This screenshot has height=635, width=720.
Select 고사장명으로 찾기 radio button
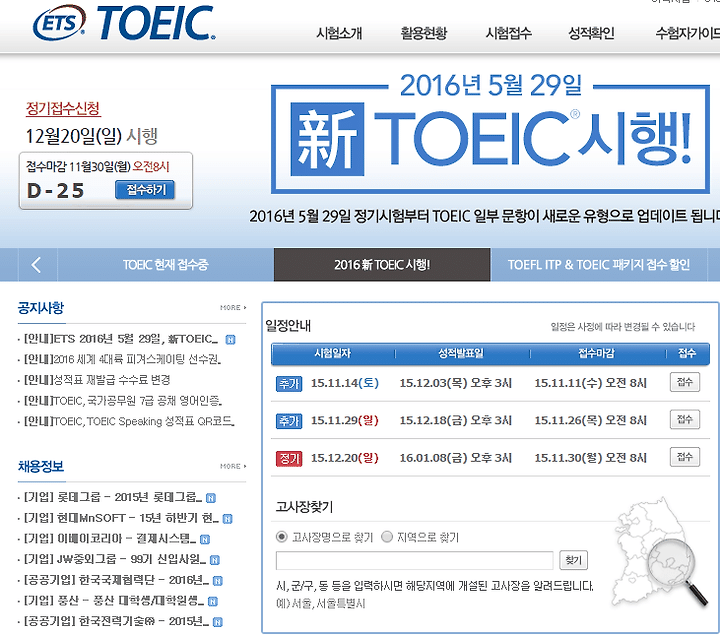281,536
